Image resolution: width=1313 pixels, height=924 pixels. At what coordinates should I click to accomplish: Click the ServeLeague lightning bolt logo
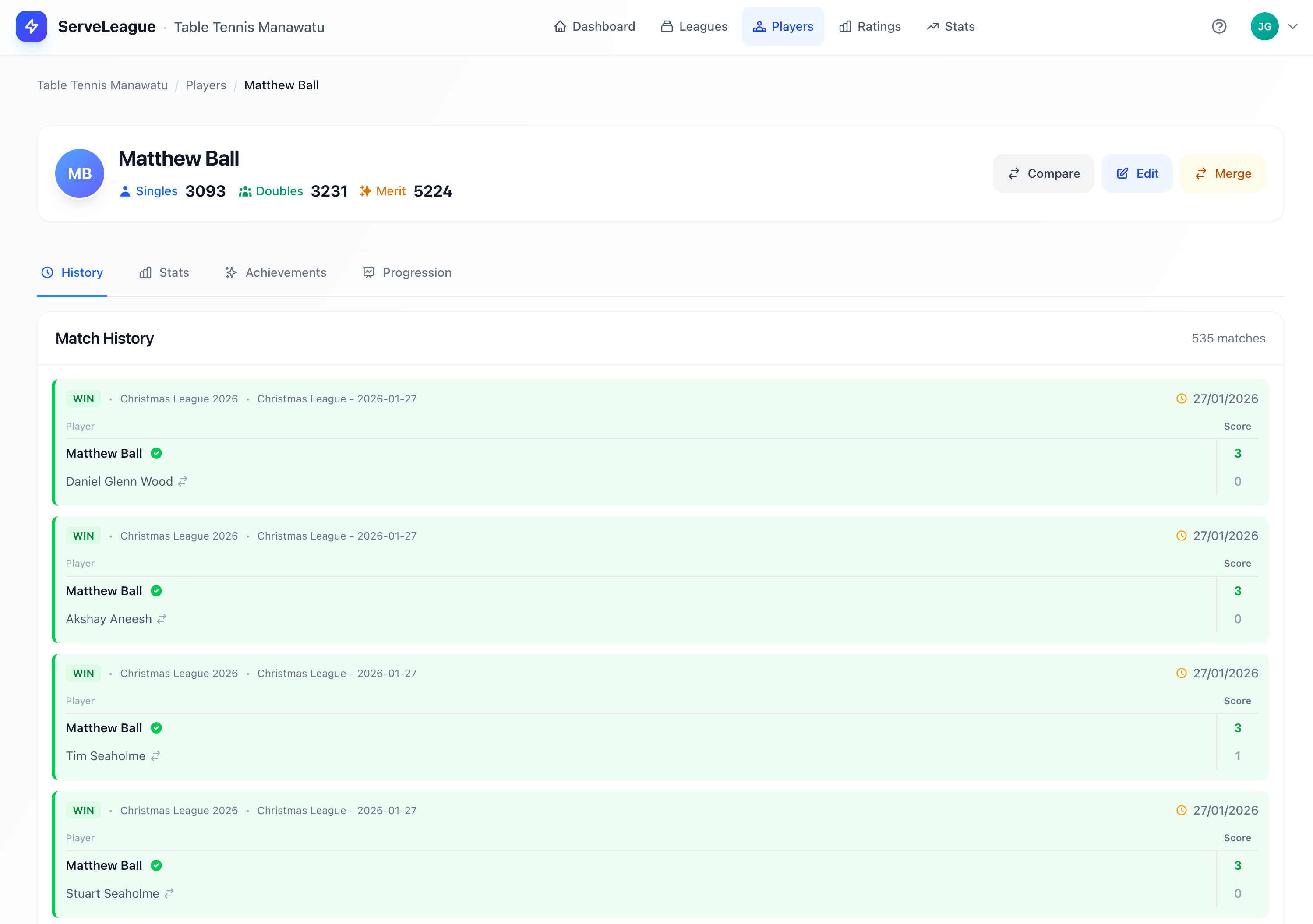click(x=32, y=26)
